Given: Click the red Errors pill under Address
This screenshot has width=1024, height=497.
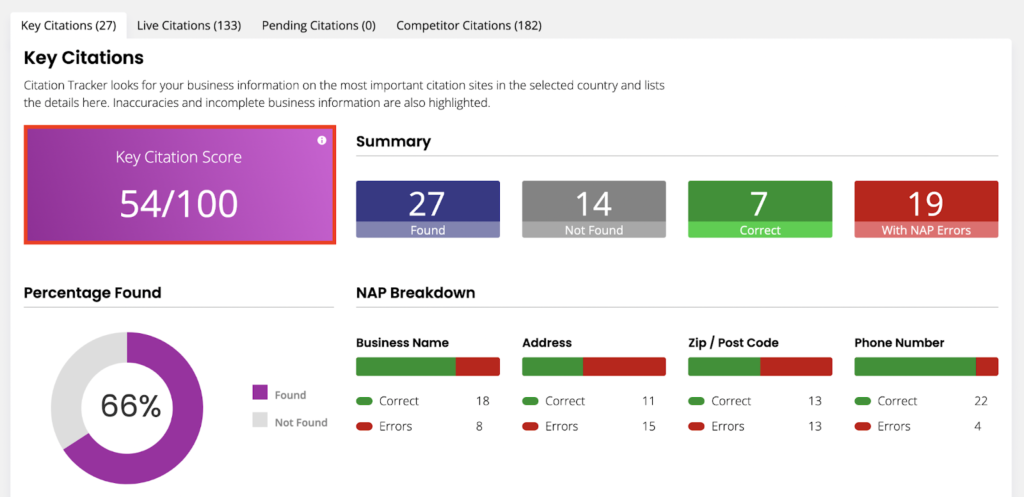Looking at the screenshot, I should (x=530, y=426).
